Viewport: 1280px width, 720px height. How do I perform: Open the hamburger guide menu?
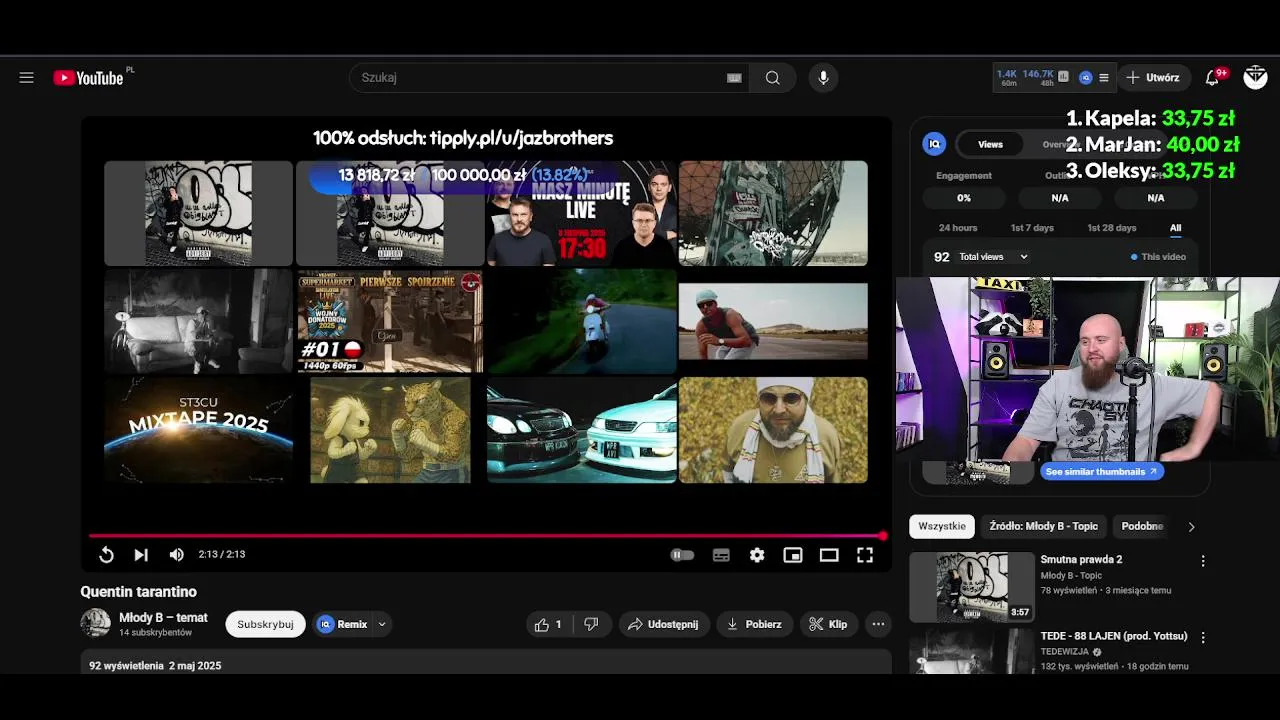[27, 77]
